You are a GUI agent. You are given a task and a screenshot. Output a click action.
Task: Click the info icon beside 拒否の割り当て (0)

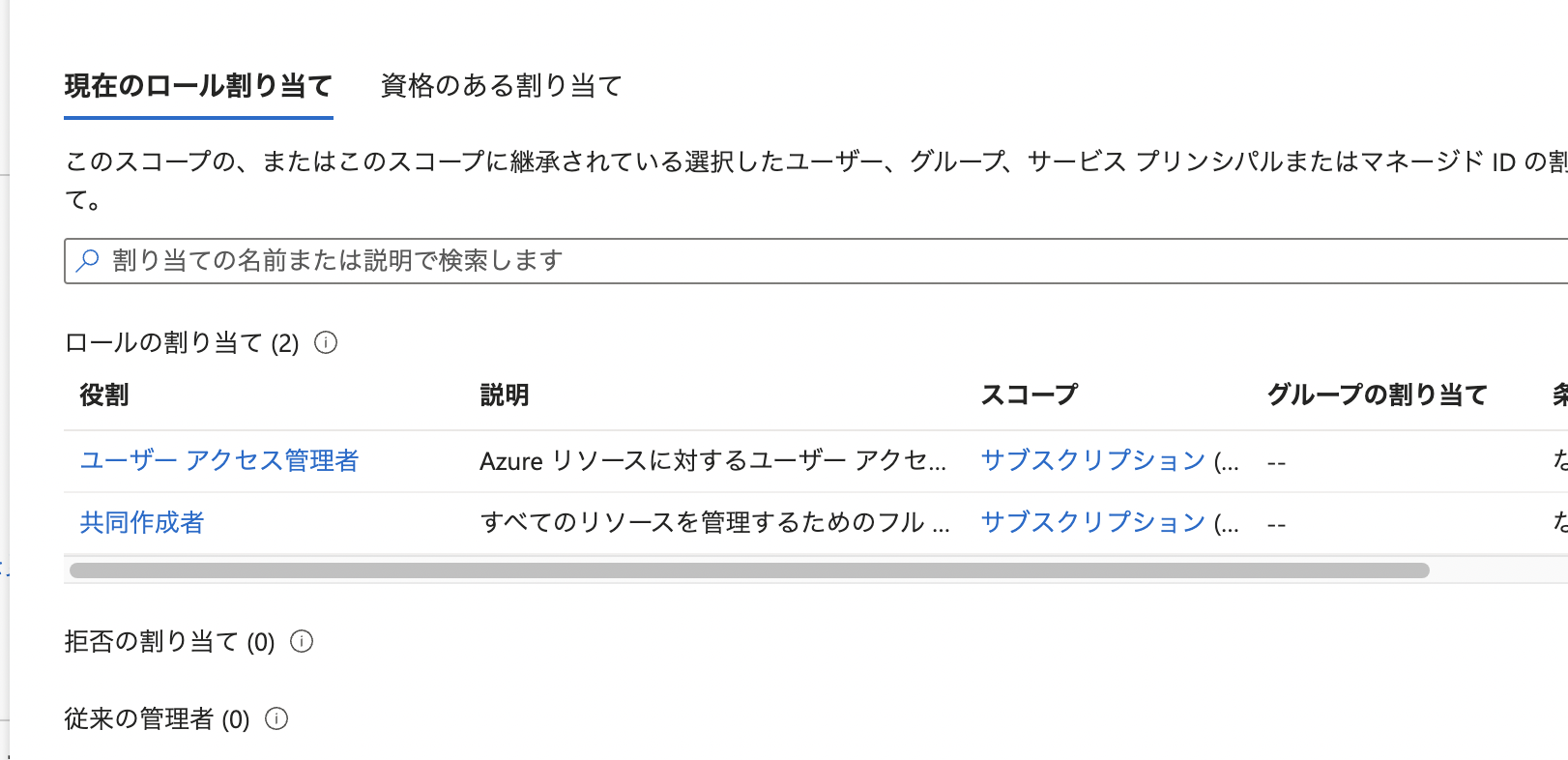(303, 640)
